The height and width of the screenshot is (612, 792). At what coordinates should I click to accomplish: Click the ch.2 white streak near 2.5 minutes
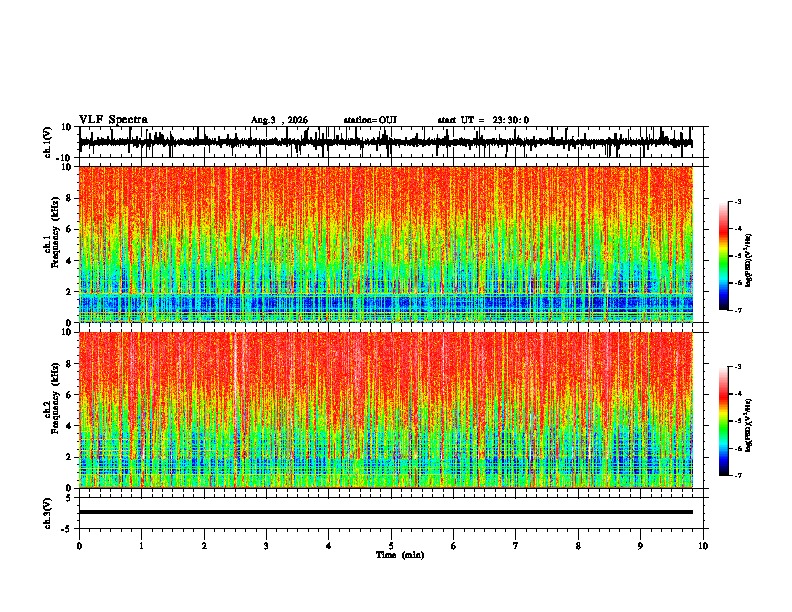(235, 389)
